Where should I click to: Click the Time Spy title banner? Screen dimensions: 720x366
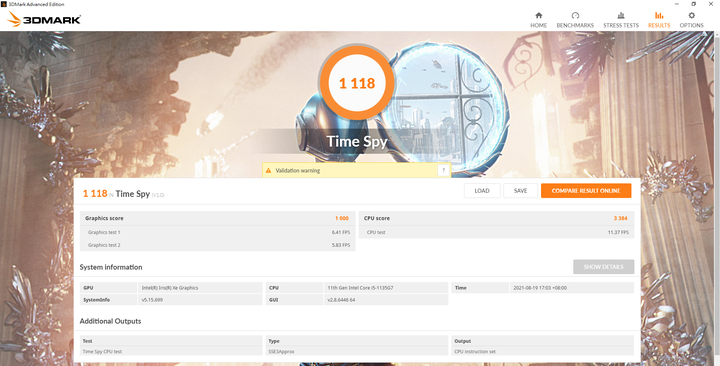(357, 141)
